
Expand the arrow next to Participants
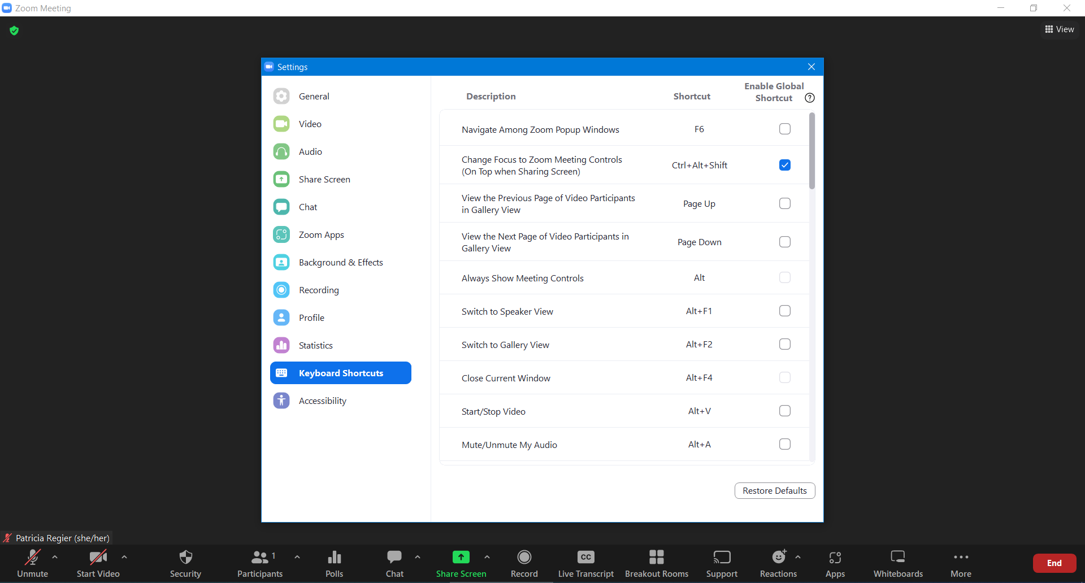point(297,557)
